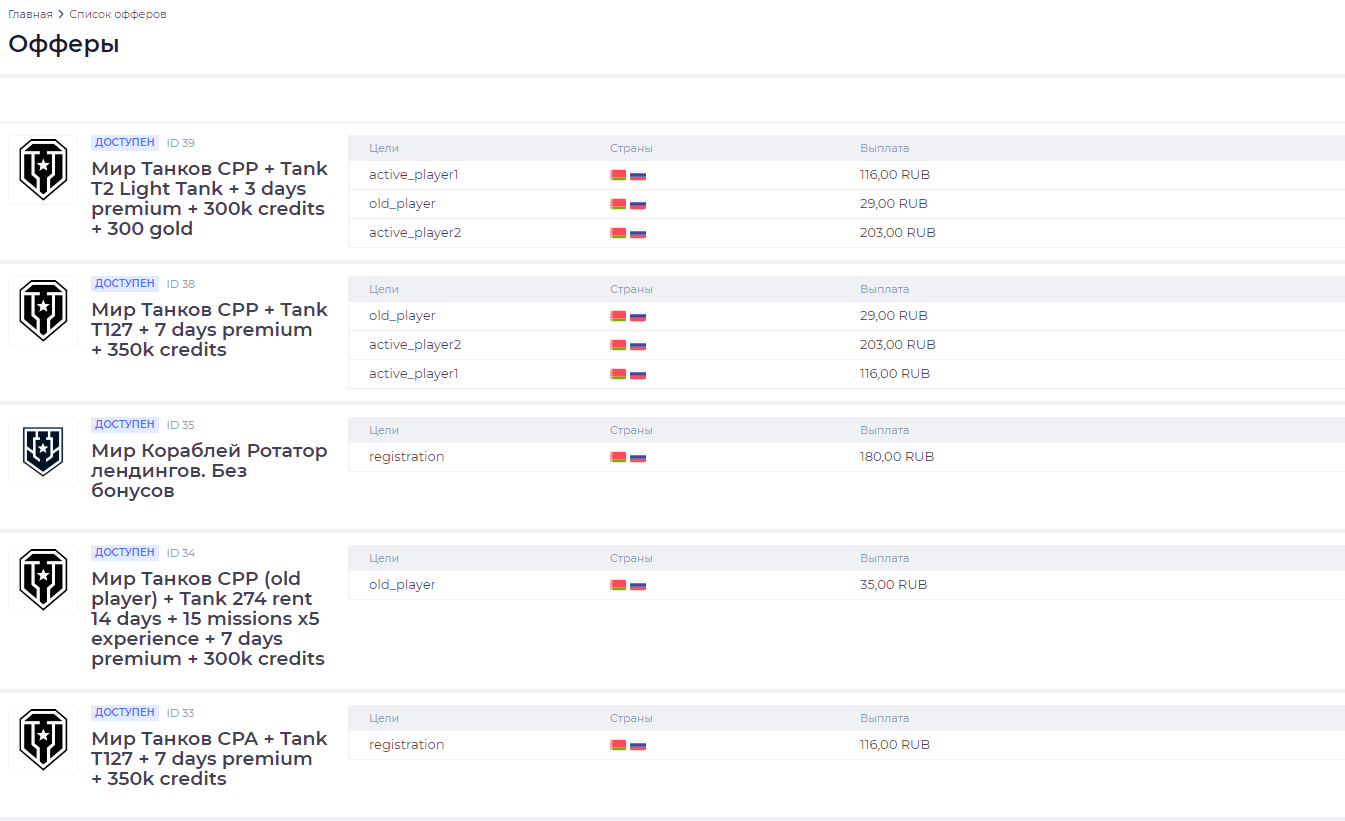The height and width of the screenshot is (821, 1345).
Task: Click registration goal in offer ID 35
Action: pyautogui.click(x=407, y=457)
